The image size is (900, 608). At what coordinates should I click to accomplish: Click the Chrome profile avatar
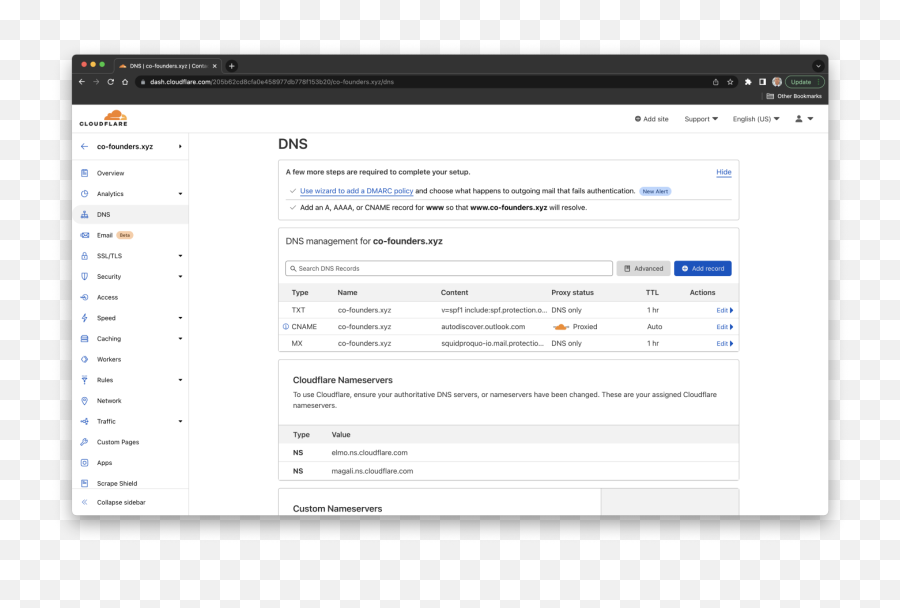777,82
